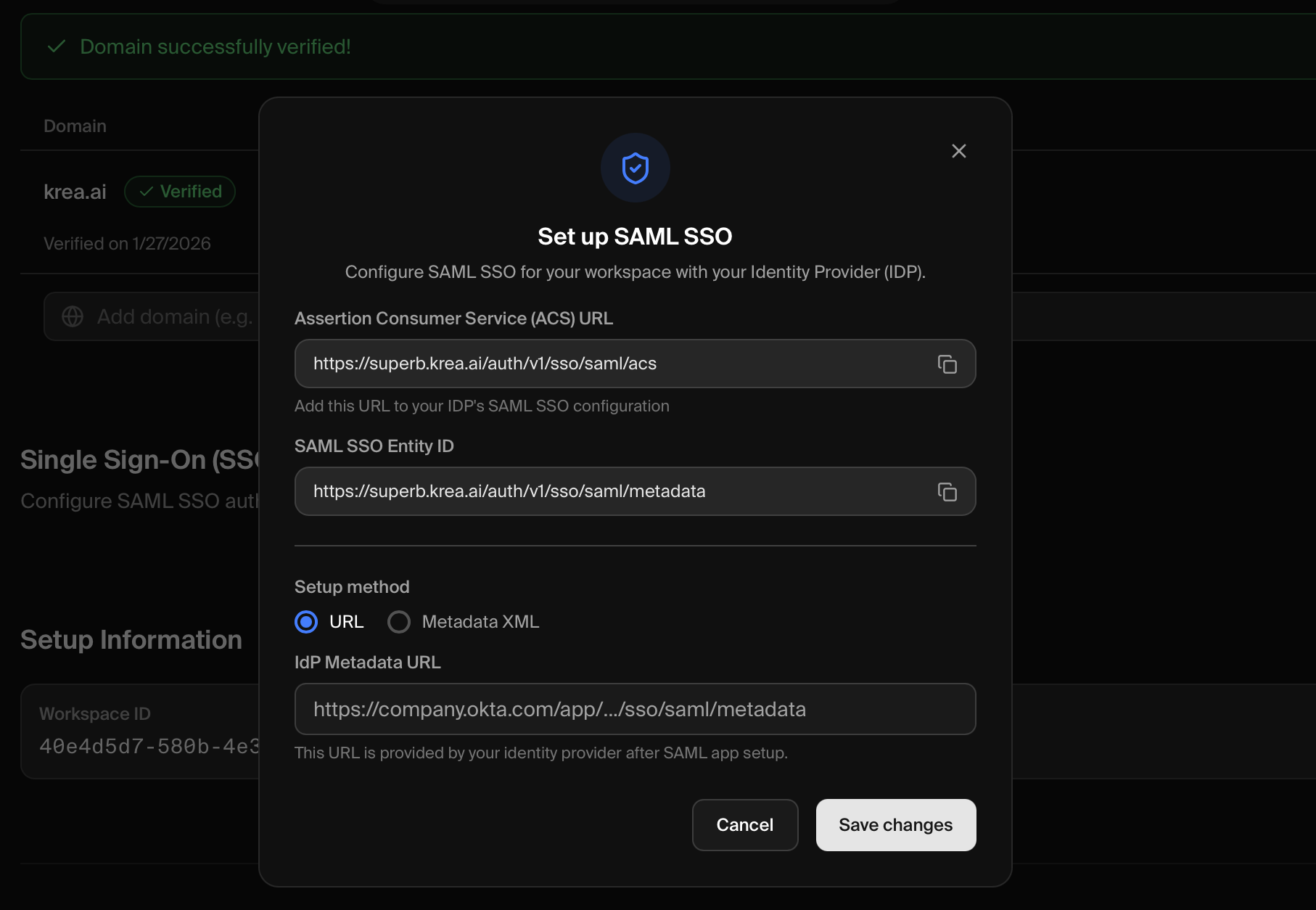Screen dimensions: 1316x910
Task: Click the Setup Information heading
Action: (x=131, y=639)
